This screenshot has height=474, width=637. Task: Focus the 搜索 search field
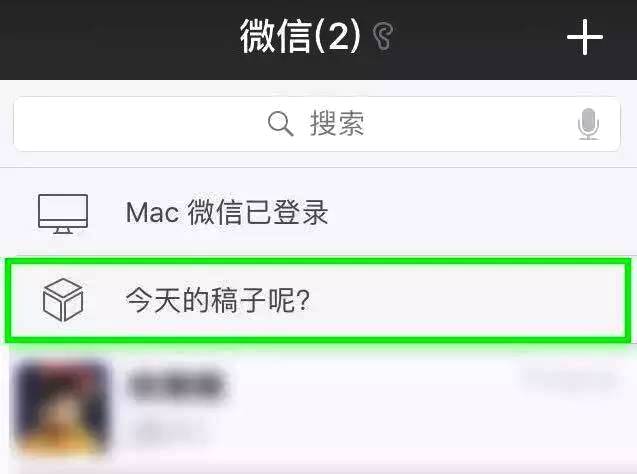[317, 124]
